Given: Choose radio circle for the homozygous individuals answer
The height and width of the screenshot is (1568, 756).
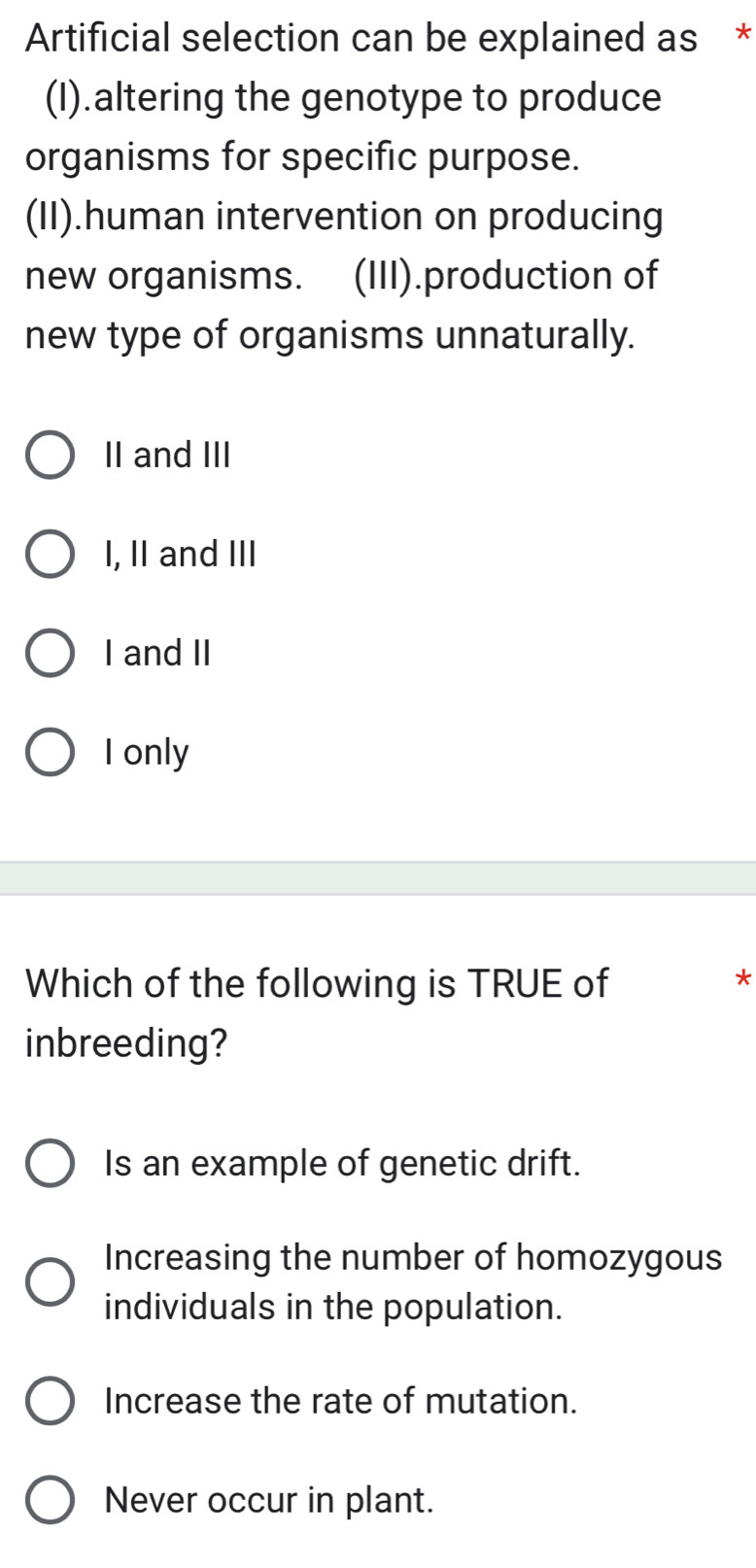Looking at the screenshot, I should coord(50,1282).
